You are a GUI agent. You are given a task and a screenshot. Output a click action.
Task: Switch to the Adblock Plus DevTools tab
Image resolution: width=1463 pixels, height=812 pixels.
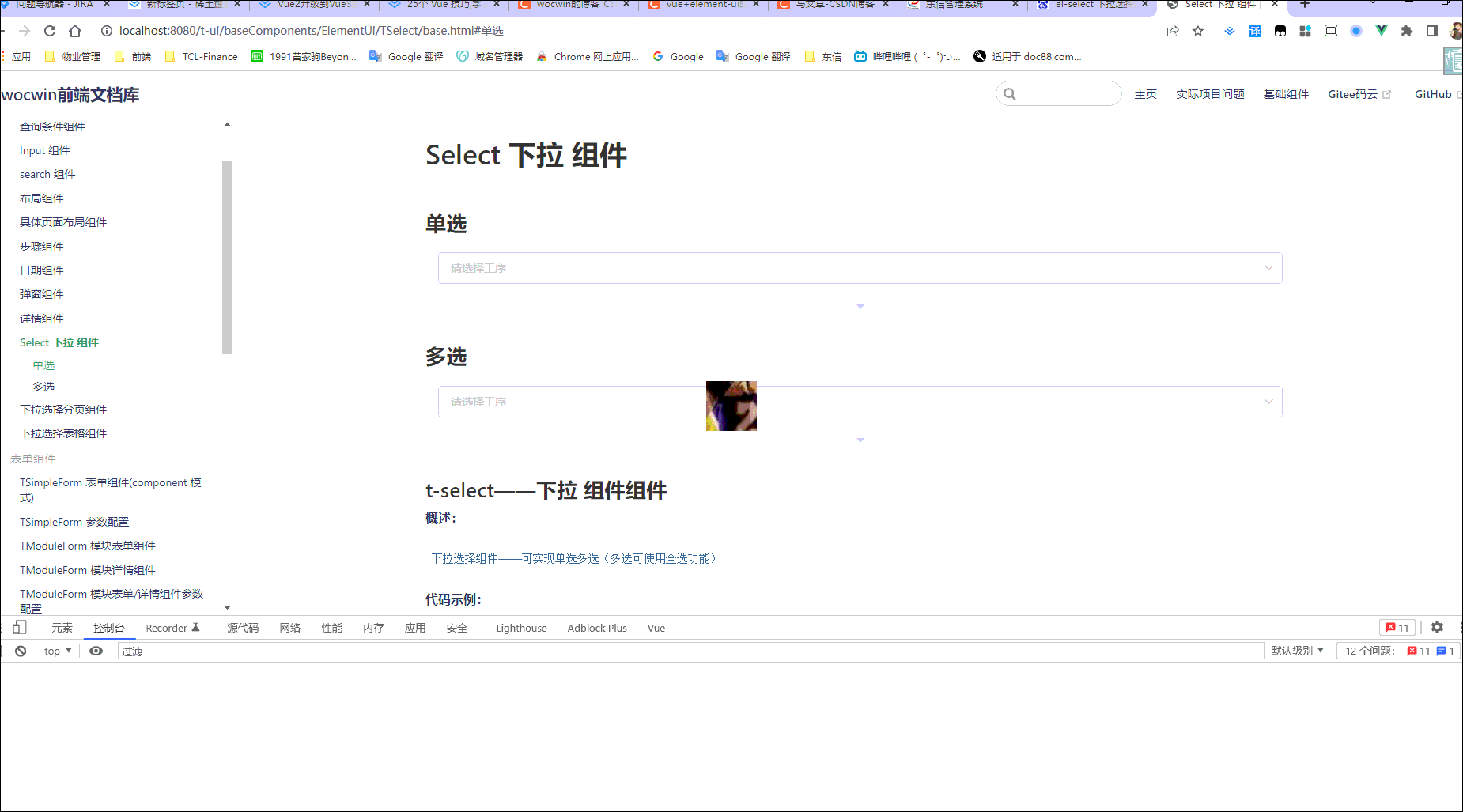pos(597,628)
